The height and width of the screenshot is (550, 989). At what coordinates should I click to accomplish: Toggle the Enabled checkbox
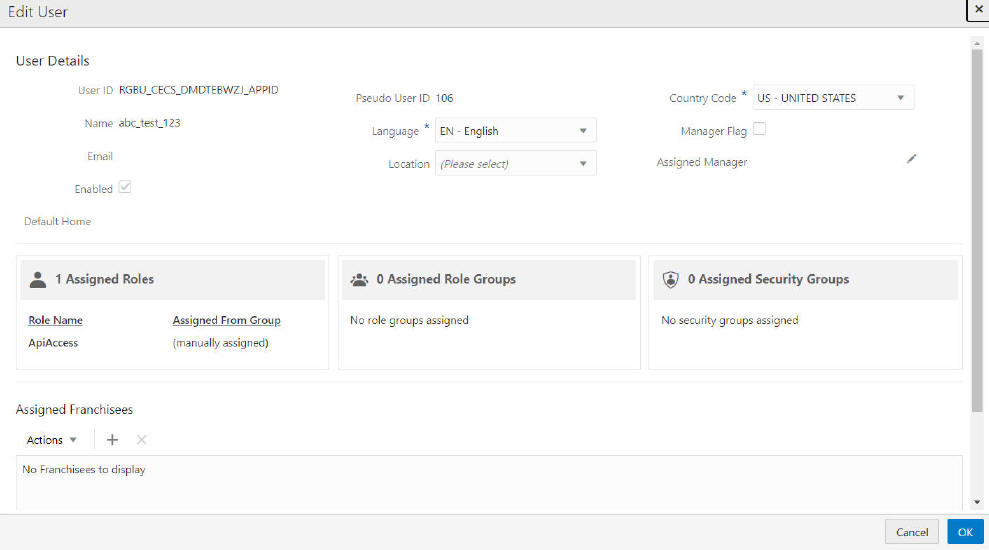125,187
